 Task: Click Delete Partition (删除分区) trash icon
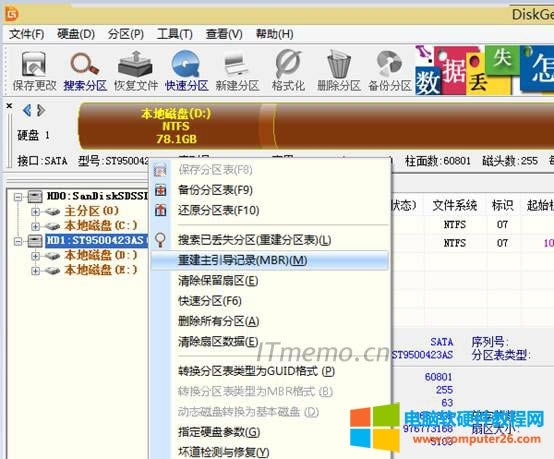tap(338, 71)
